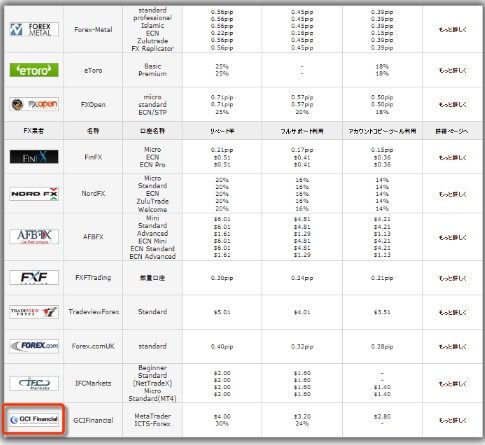Click AFBFX's ECN Advanced account type
485x445 pixels.
[x=152, y=256]
